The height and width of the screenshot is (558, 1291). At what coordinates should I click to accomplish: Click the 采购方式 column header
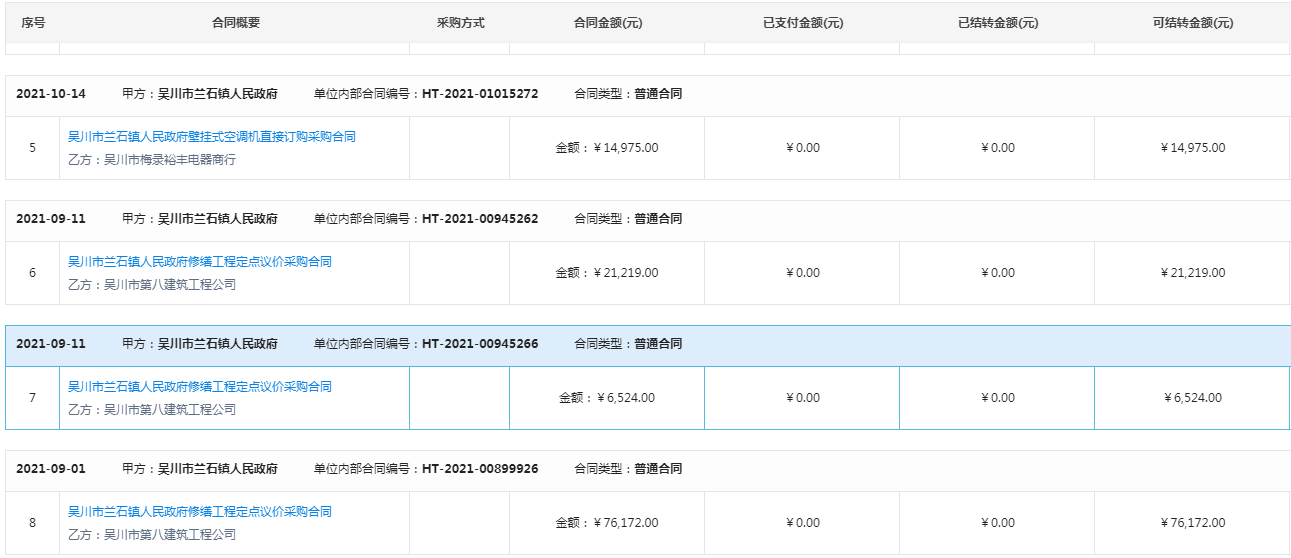(460, 23)
